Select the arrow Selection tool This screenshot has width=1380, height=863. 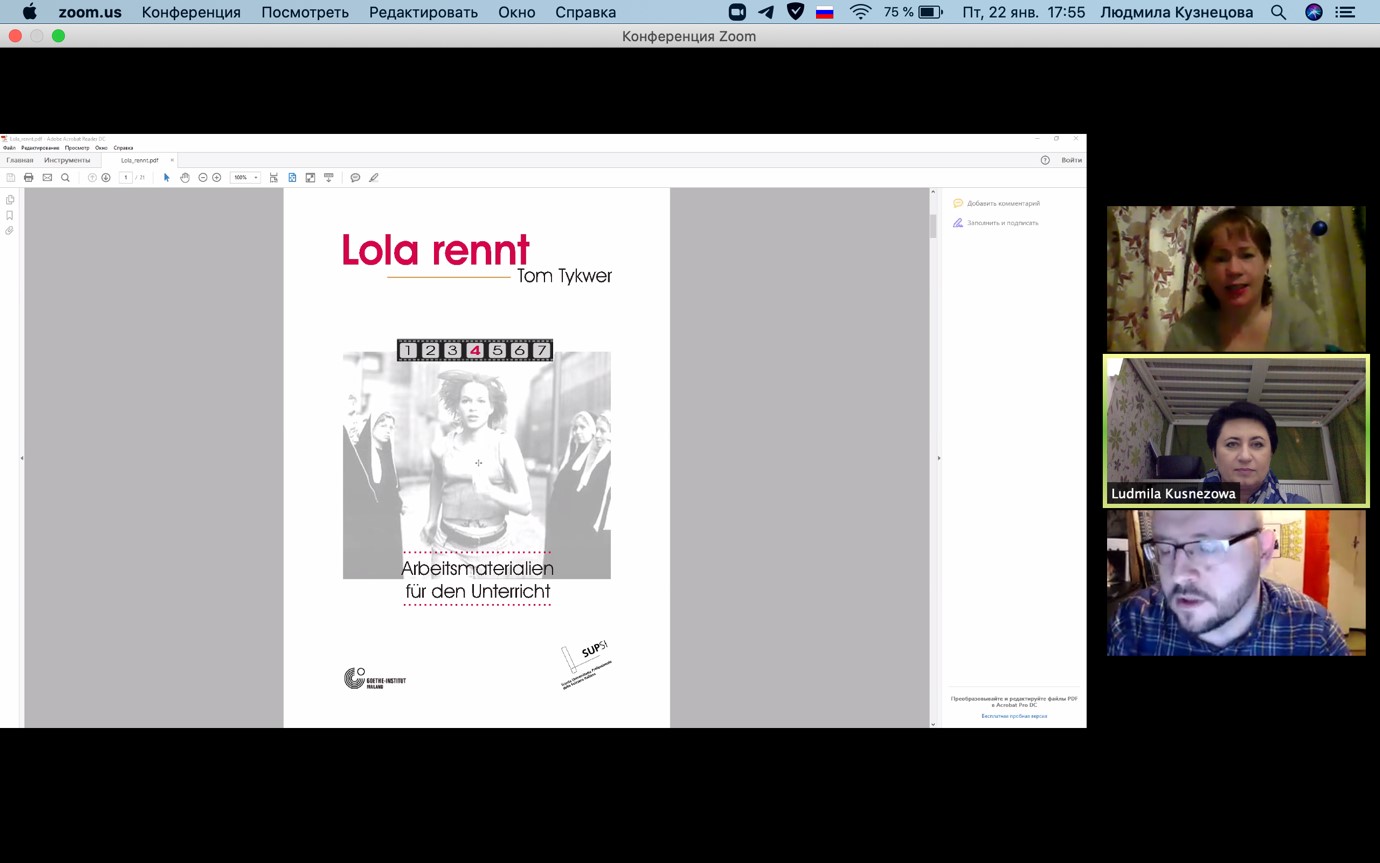point(167,177)
